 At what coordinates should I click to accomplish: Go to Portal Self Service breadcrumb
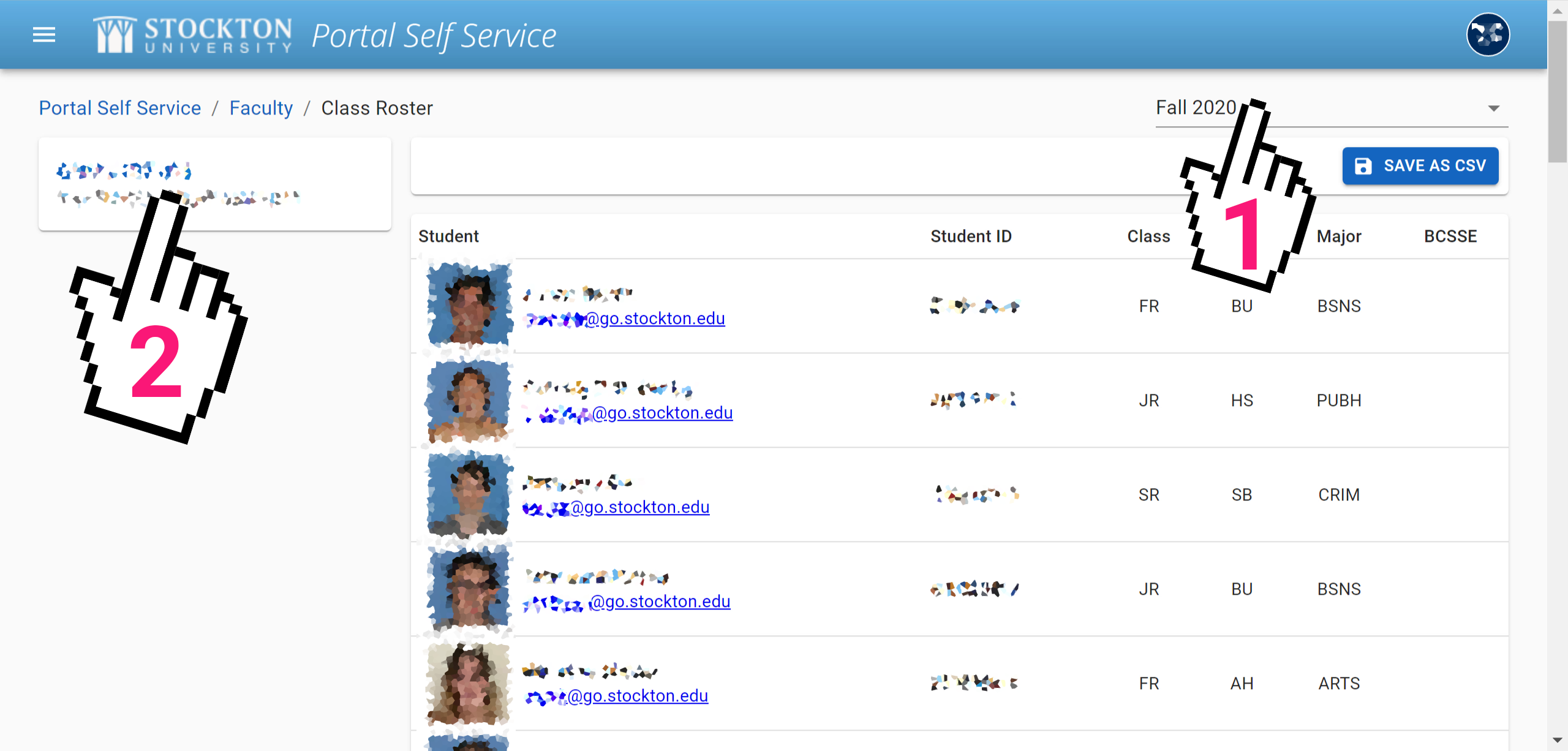120,108
